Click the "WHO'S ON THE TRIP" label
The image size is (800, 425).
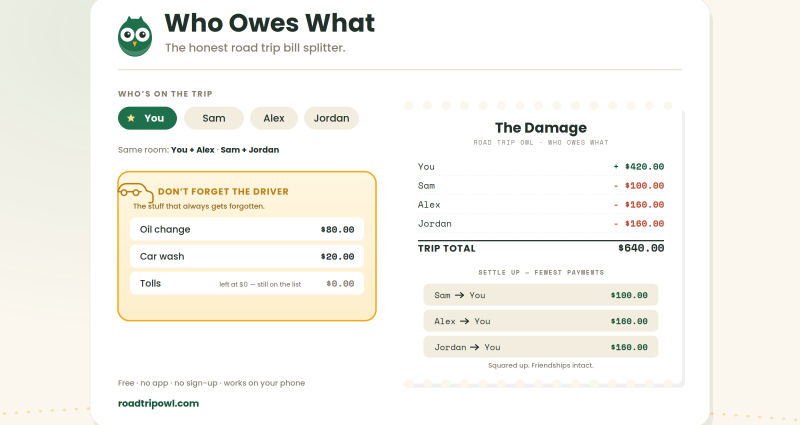(x=165, y=94)
